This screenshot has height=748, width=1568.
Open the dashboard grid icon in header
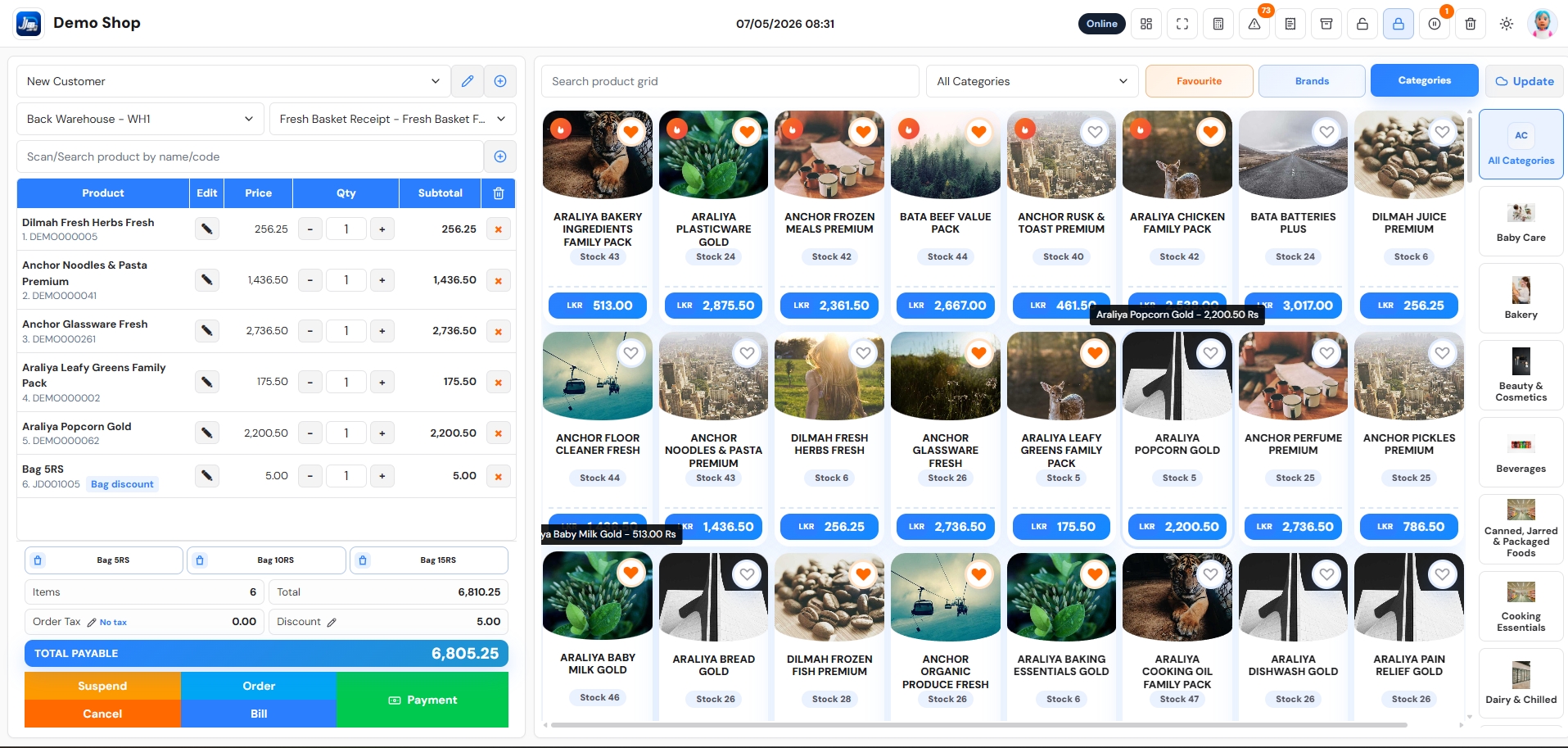[x=1146, y=24]
